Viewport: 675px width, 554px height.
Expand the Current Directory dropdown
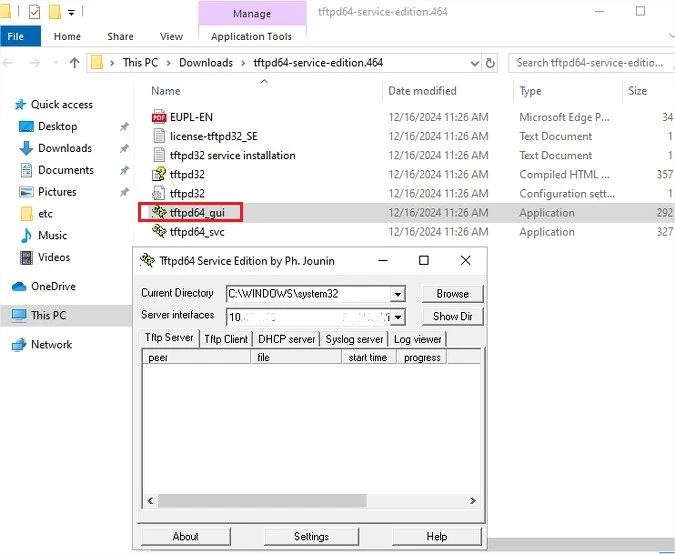(x=398, y=294)
